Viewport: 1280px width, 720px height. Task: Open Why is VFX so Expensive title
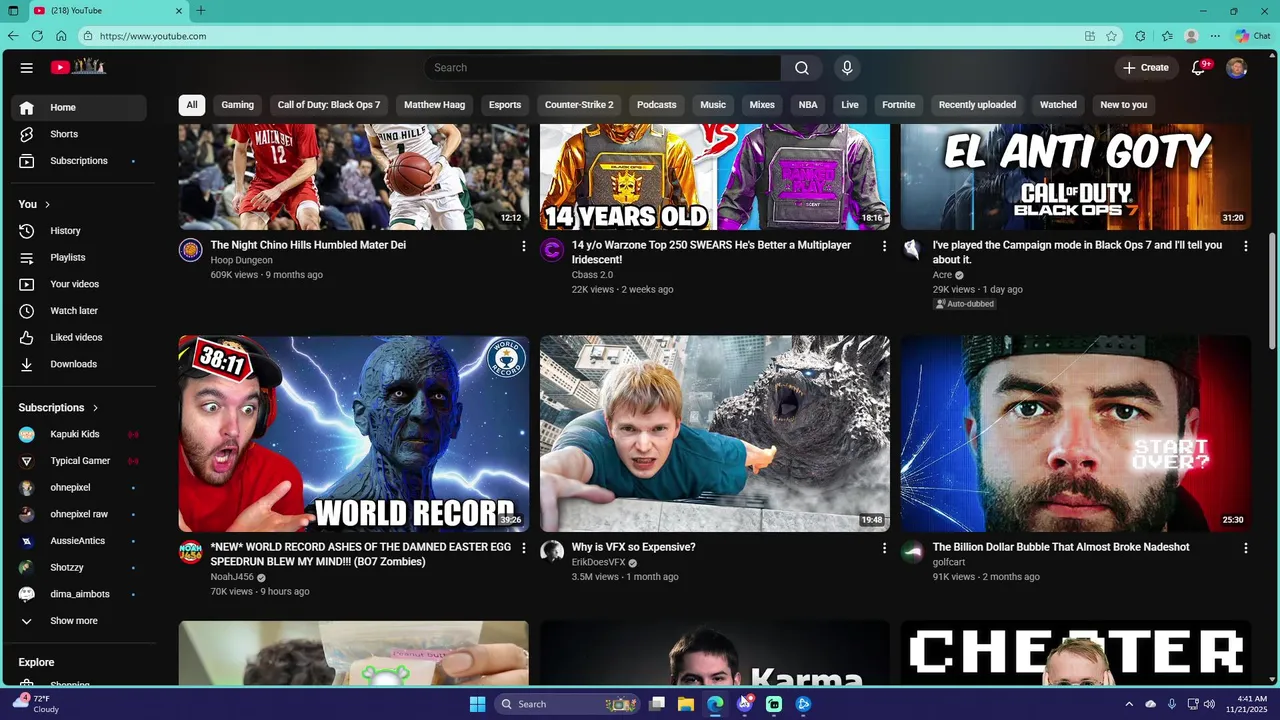633,547
